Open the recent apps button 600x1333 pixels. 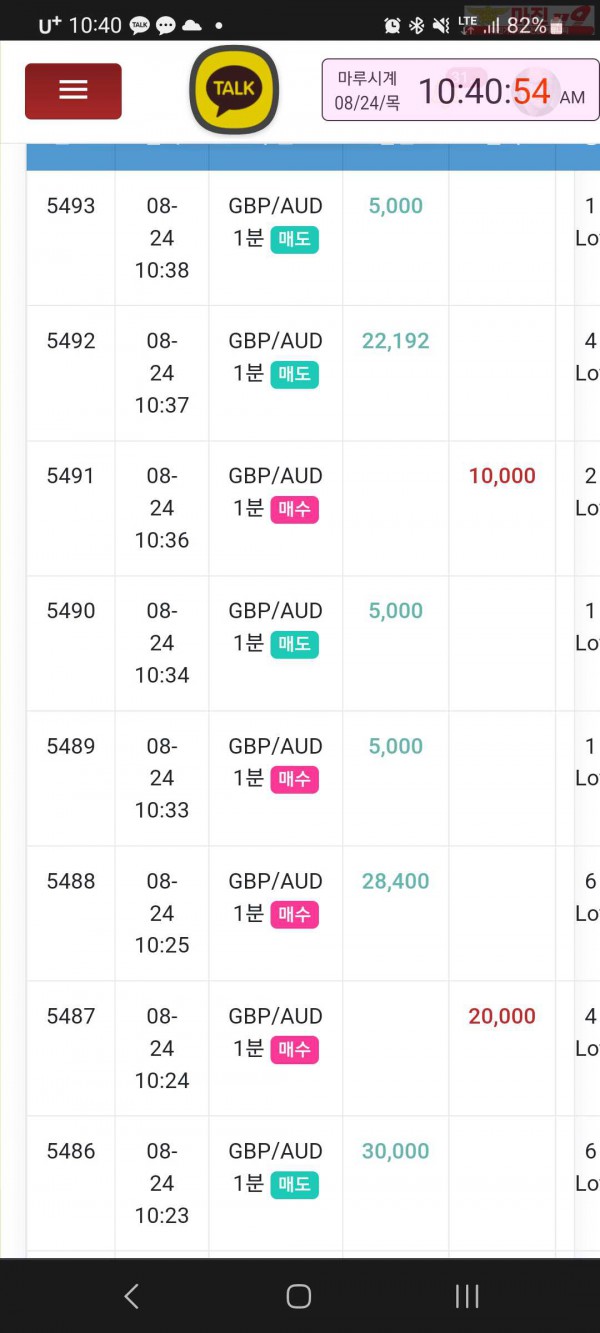click(467, 1296)
